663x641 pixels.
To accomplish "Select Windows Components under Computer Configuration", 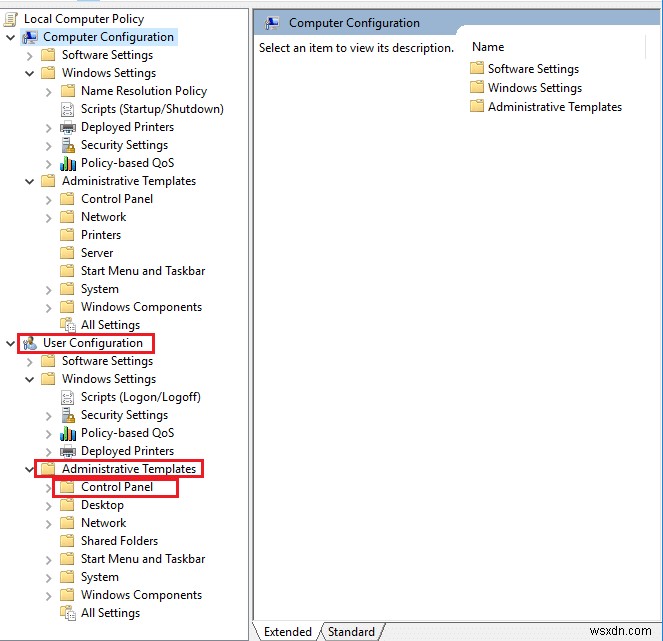I will click(141, 307).
